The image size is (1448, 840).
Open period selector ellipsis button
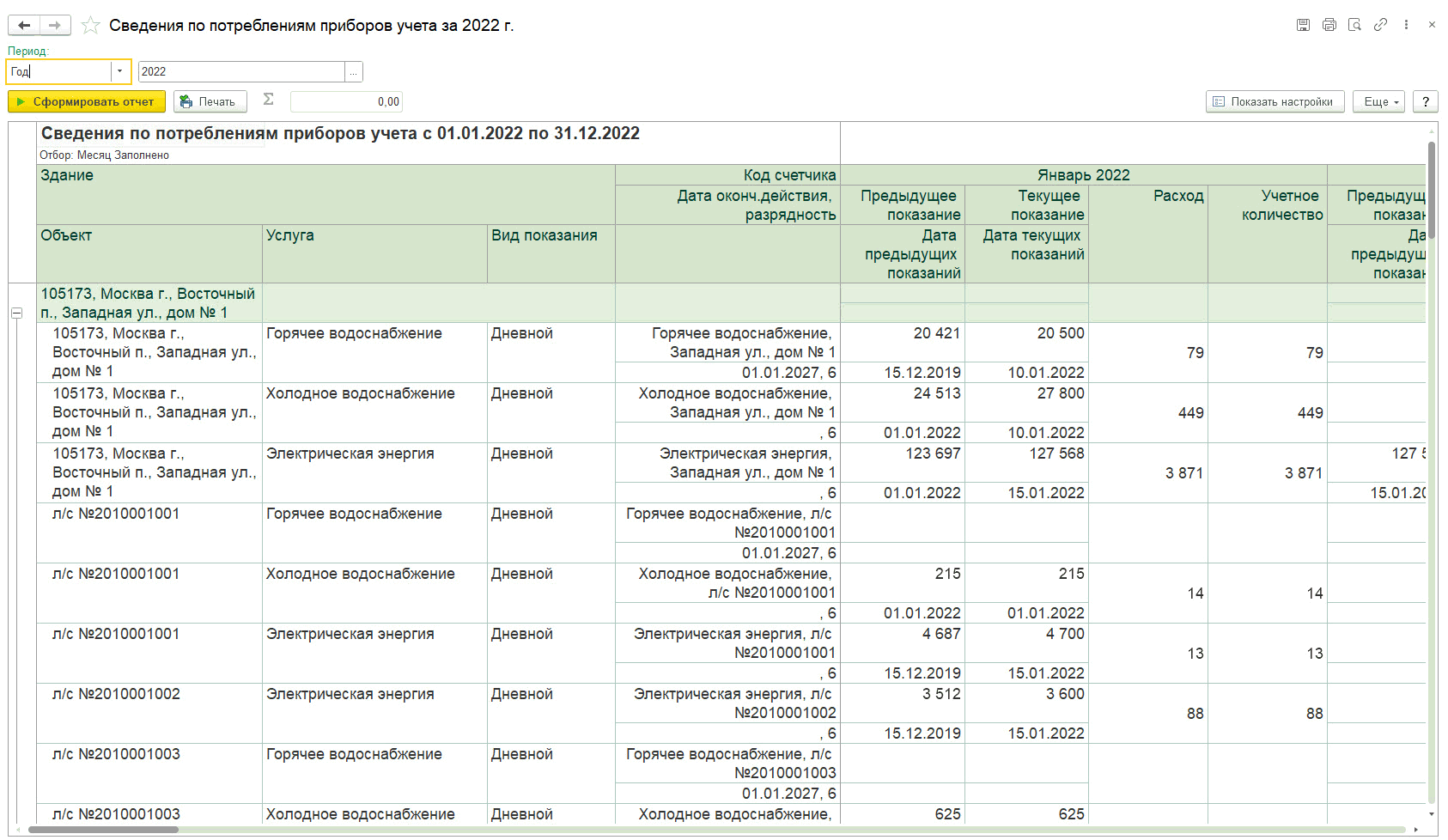click(x=354, y=71)
